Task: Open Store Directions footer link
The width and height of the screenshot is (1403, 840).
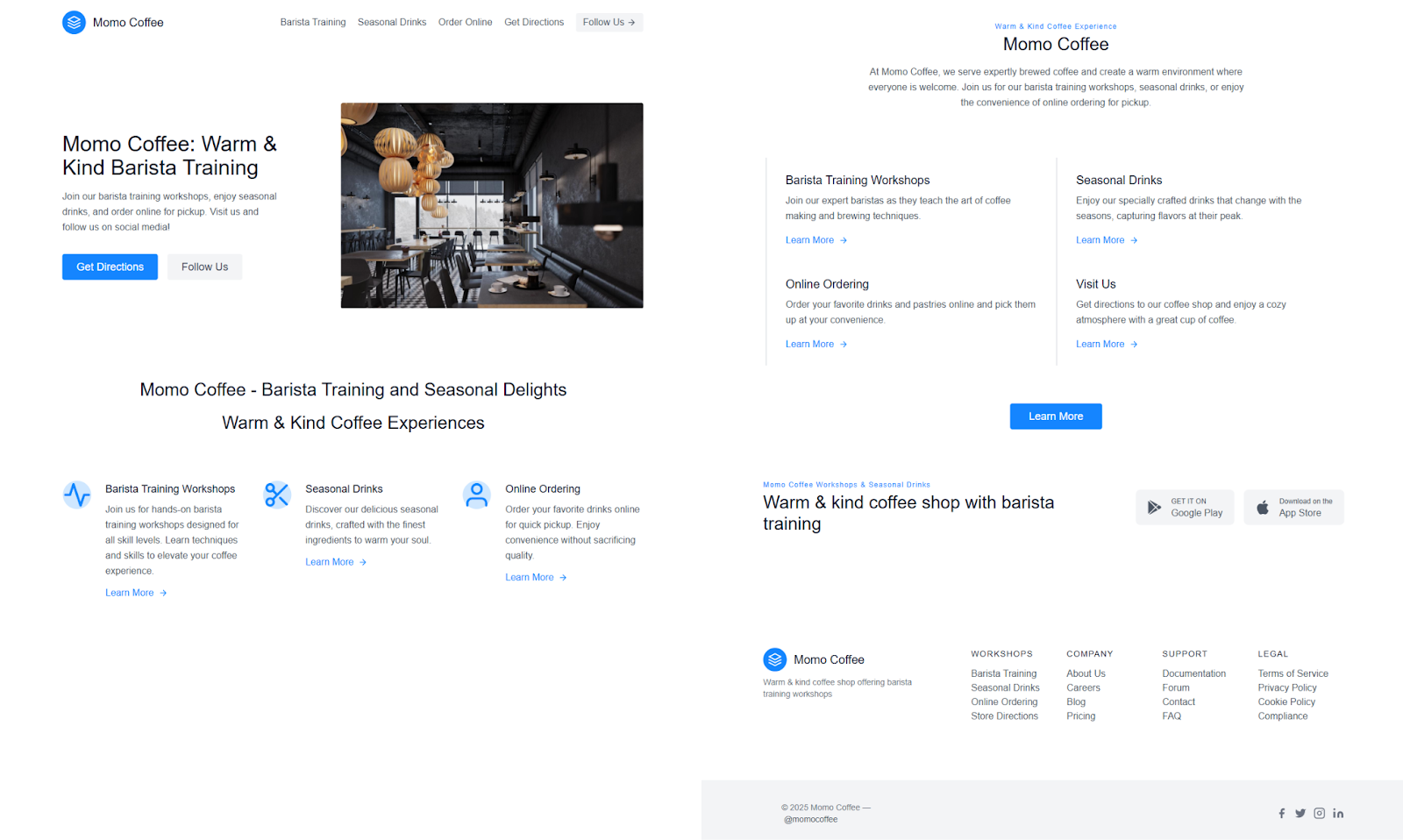Action: pos(1004,715)
